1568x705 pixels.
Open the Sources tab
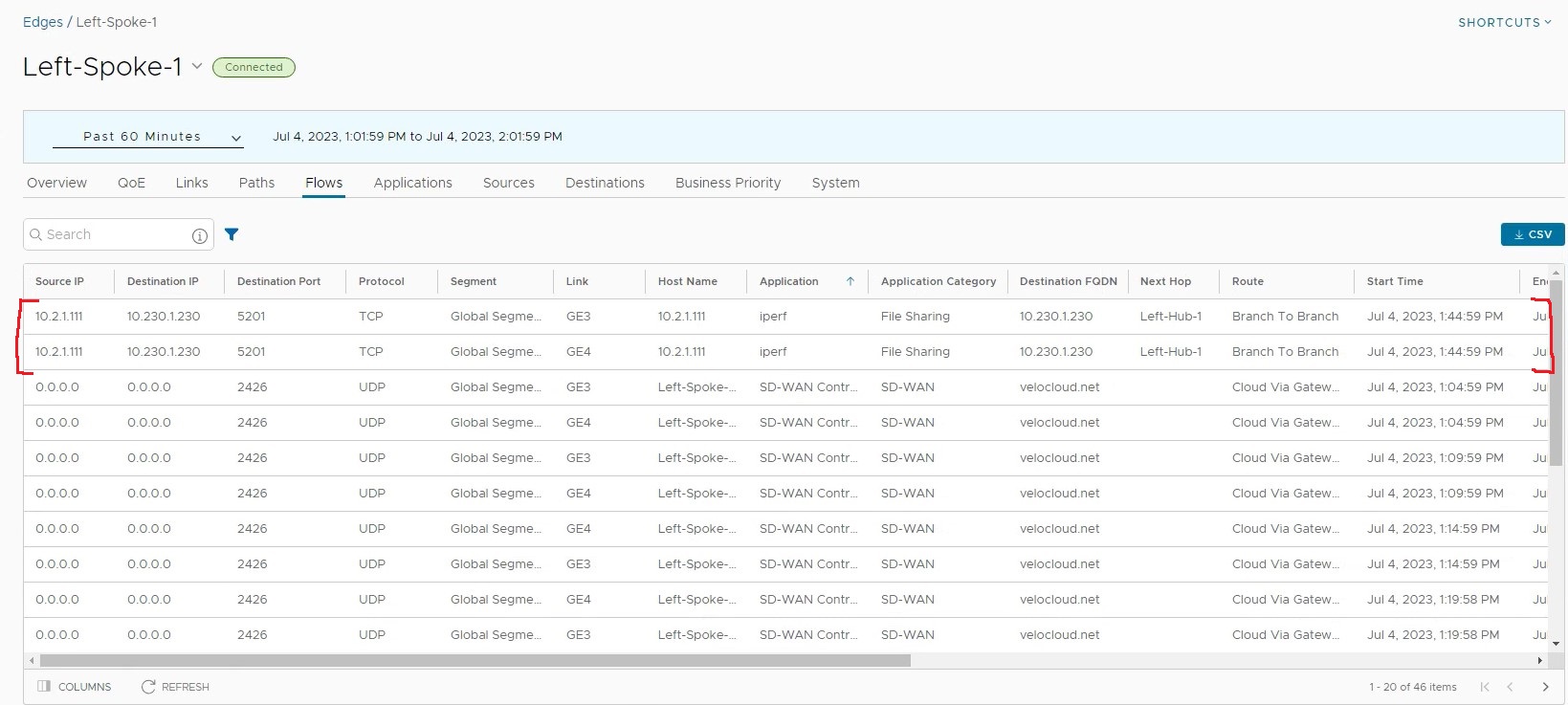[x=509, y=183]
